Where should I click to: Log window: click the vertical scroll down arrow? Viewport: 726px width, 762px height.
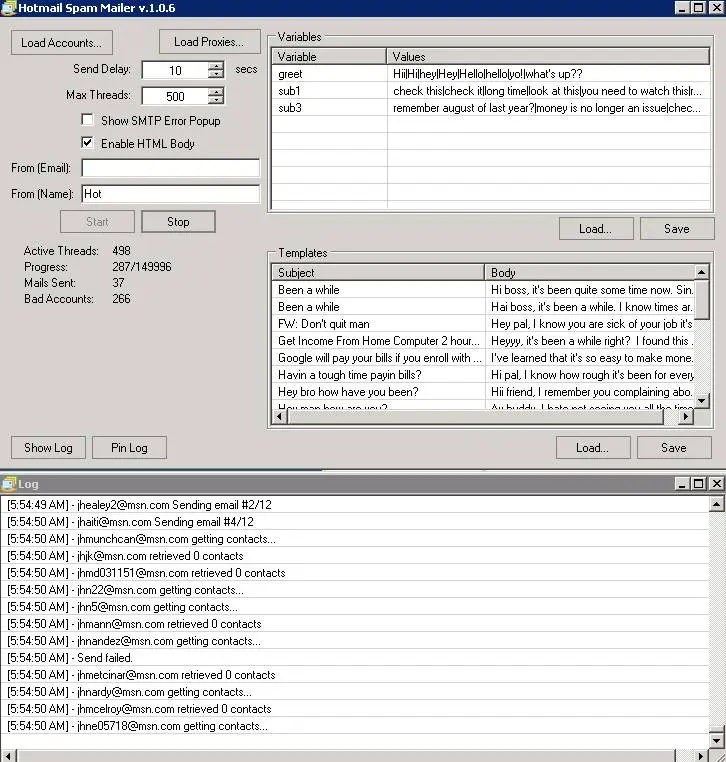[716, 741]
